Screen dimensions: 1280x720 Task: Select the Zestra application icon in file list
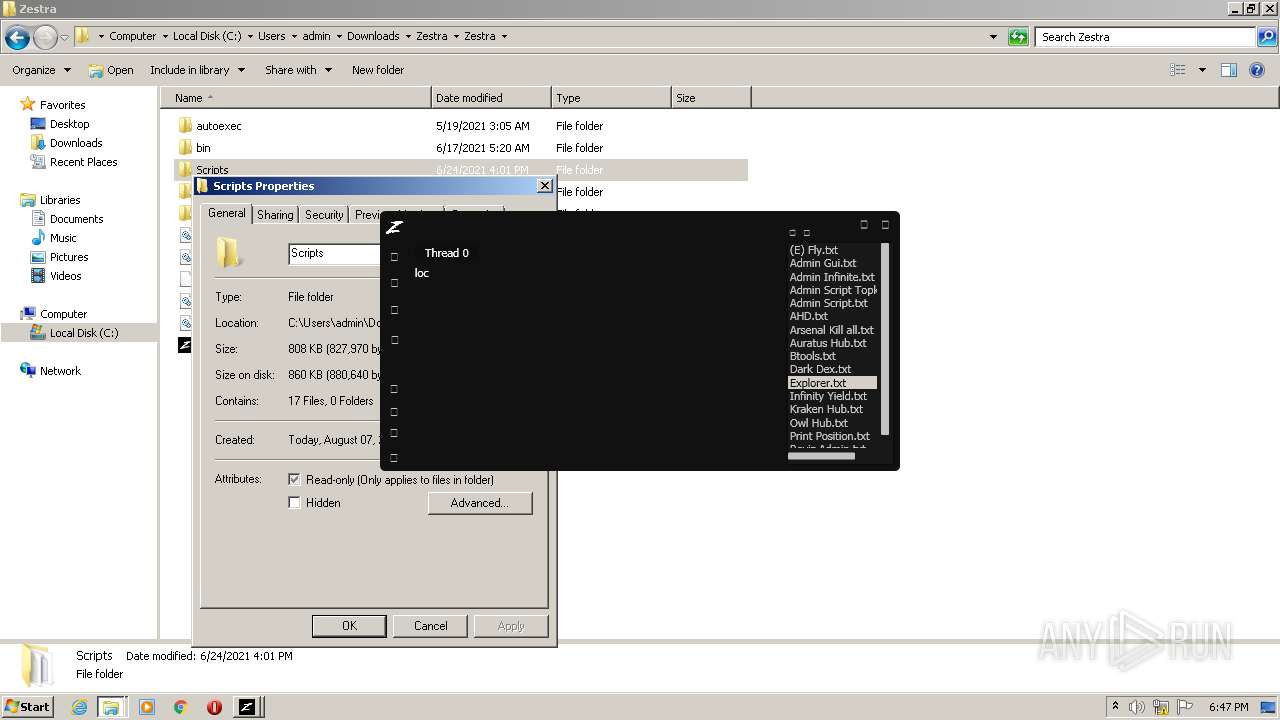(185, 345)
